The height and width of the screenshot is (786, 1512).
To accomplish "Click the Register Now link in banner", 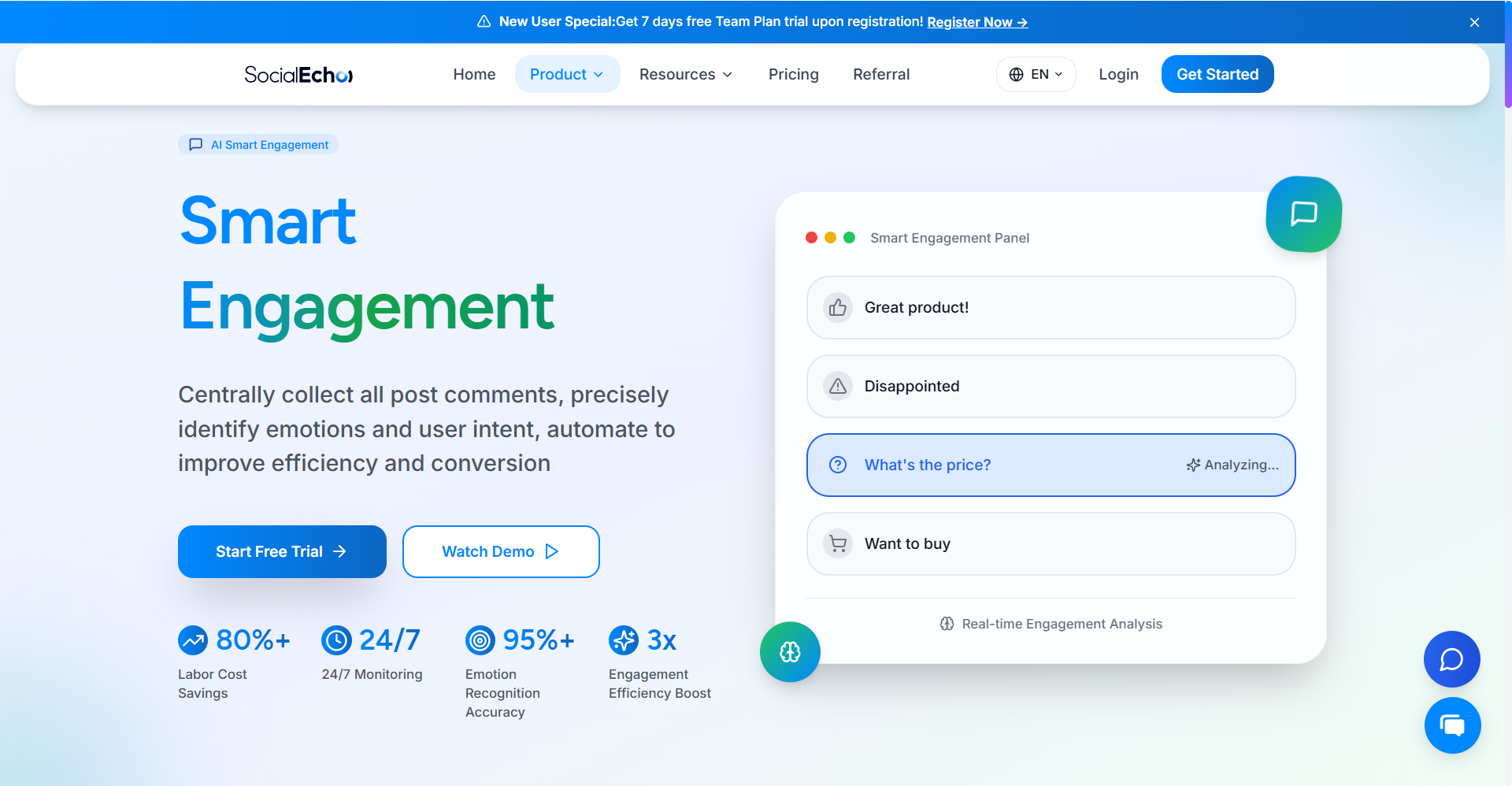I will (x=977, y=22).
